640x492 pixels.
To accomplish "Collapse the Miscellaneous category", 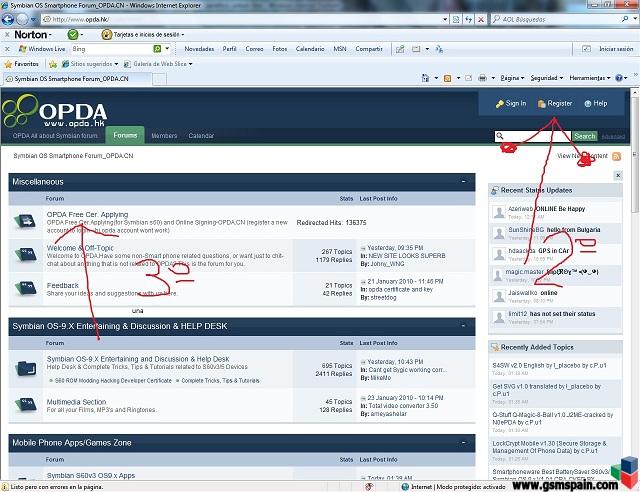I will coord(463,181).
